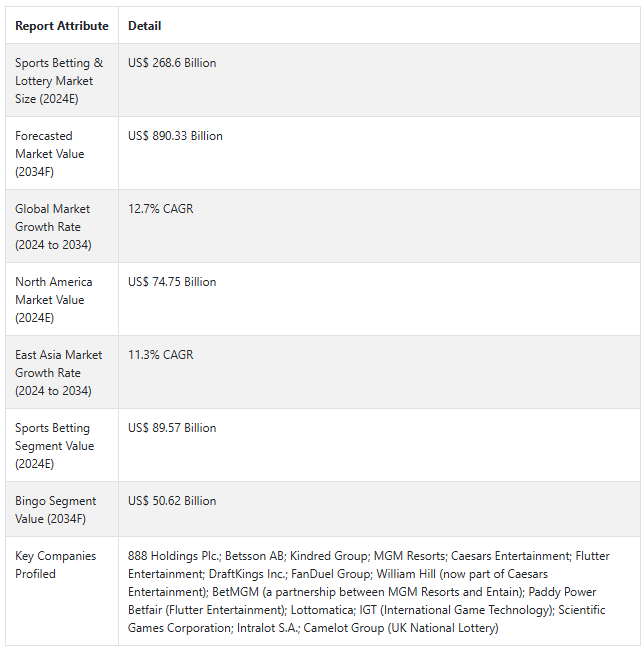Click the 'Report Attribute' column header
Screen dimensions: 642x649
coord(62,26)
